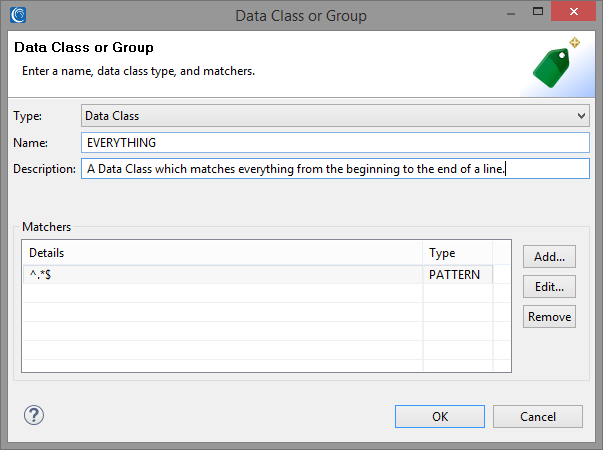Minimize the Data Class or Group dialog
This screenshot has width=603, height=450.
coord(511,14)
